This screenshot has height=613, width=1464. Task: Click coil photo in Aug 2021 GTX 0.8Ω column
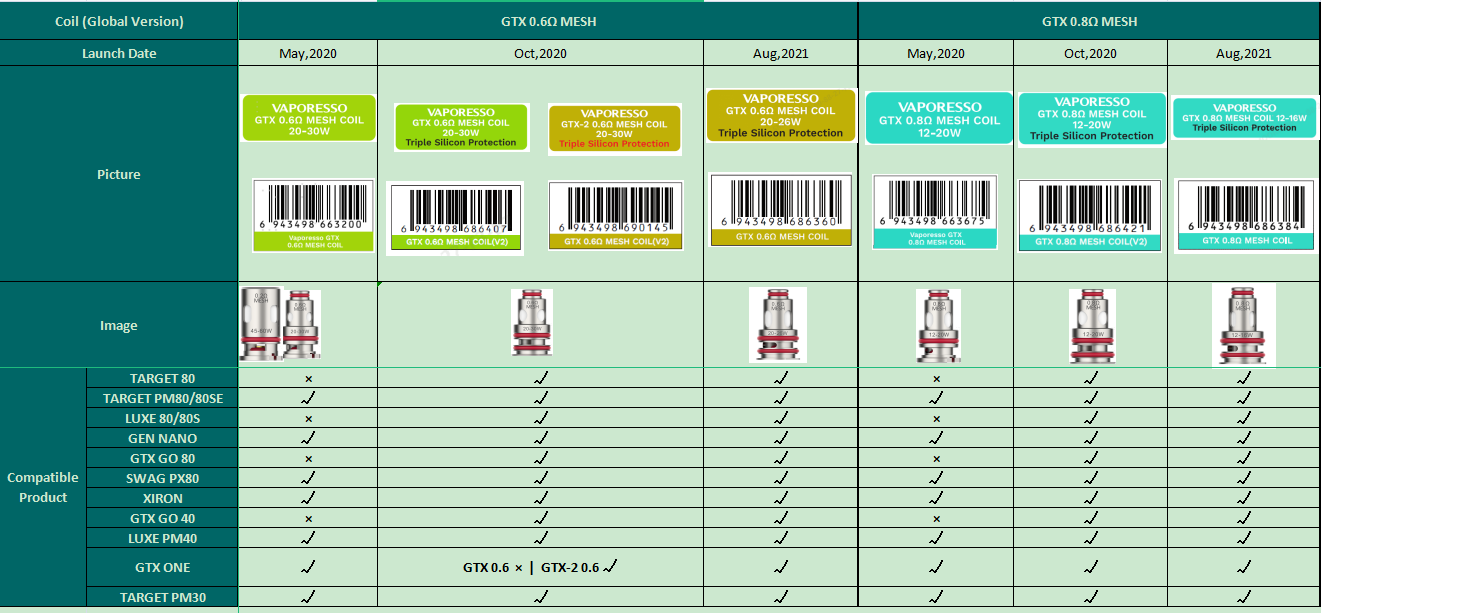pyautogui.click(x=1244, y=326)
